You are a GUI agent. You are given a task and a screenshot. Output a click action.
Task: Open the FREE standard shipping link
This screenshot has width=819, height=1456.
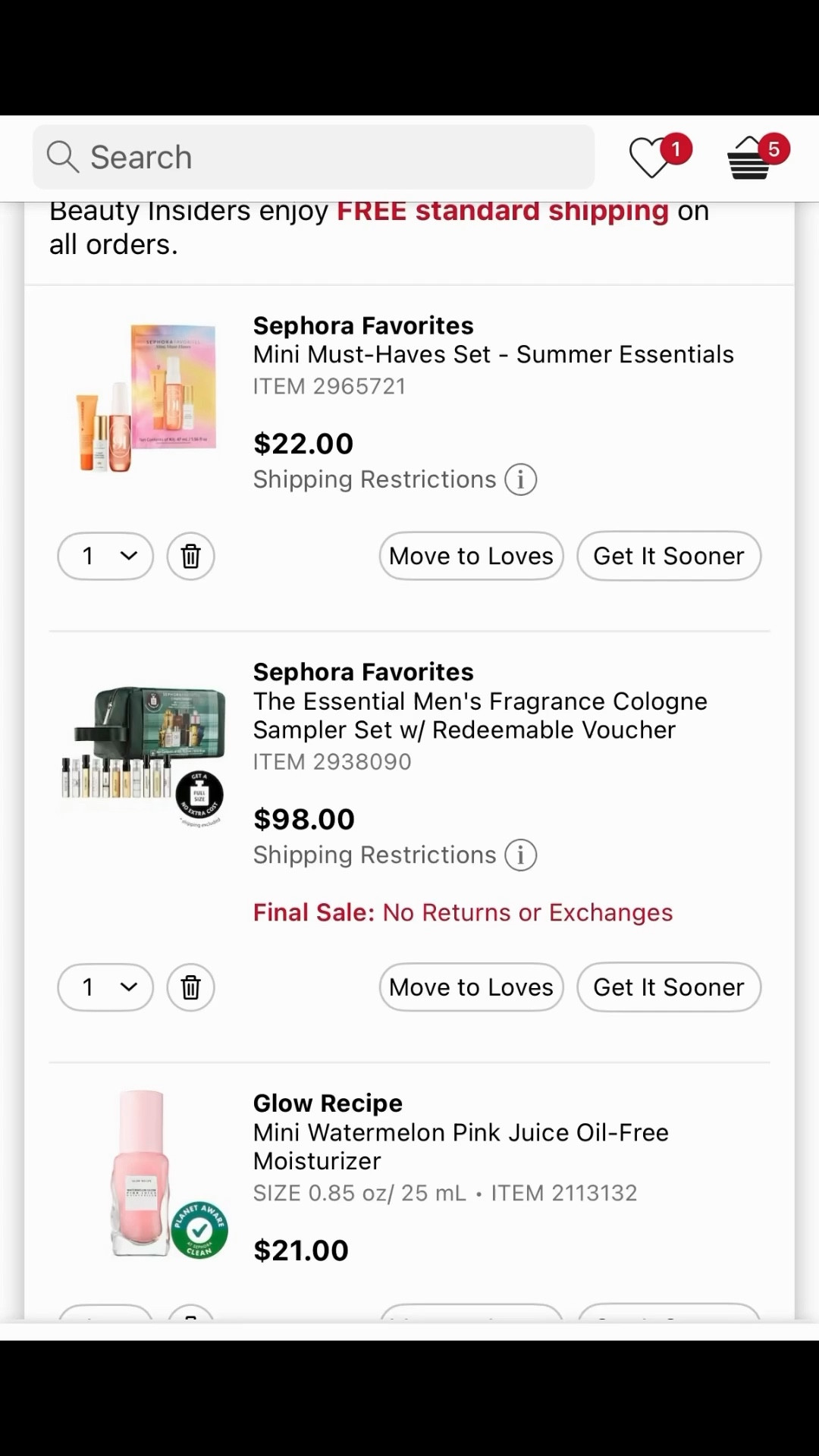(x=501, y=211)
